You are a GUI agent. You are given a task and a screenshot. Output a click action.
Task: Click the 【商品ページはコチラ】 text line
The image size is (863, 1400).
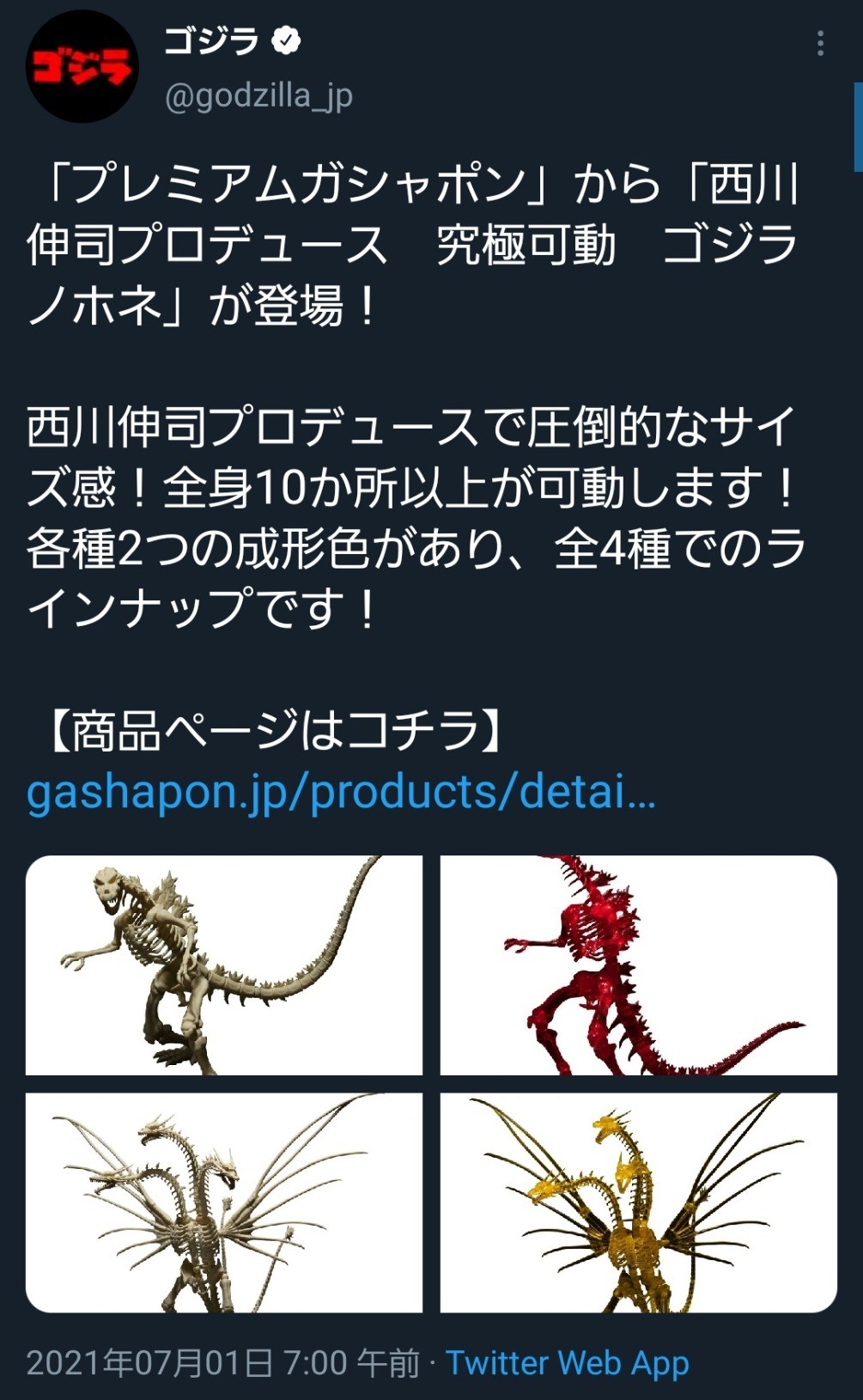[271, 731]
